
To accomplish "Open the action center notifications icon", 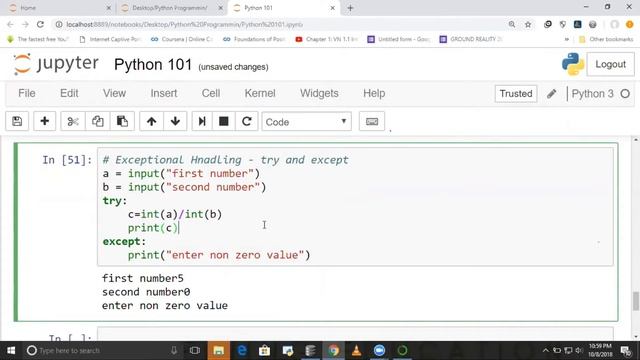I will (625, 350).
